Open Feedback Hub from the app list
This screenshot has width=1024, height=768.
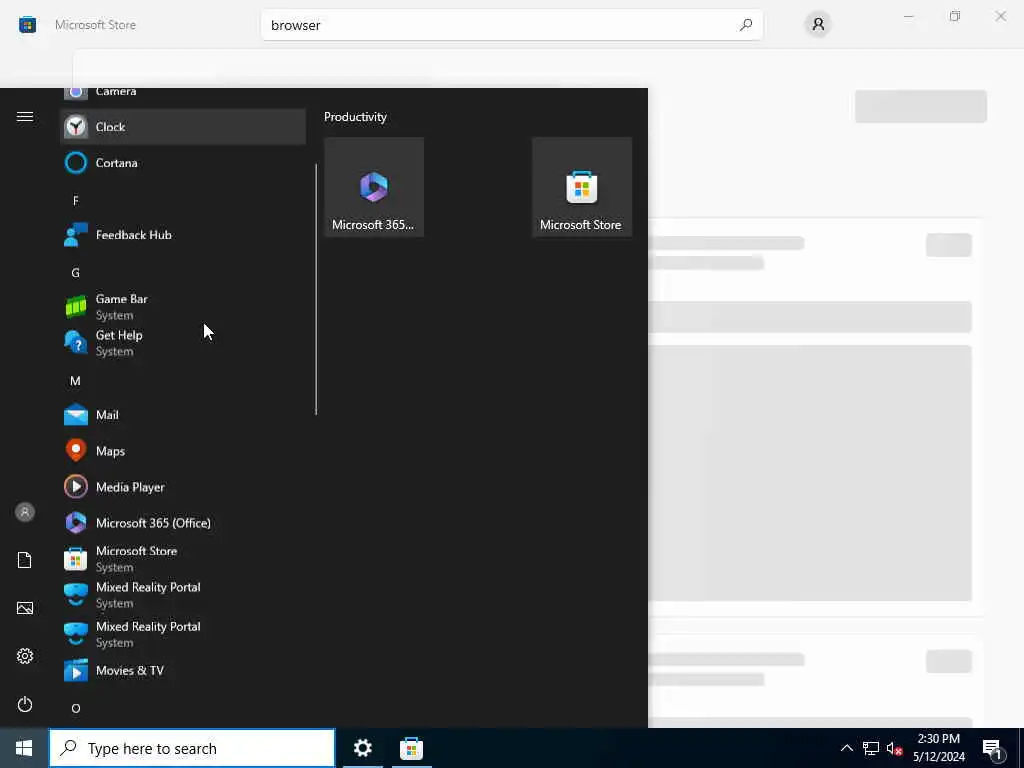click(183, 234)
